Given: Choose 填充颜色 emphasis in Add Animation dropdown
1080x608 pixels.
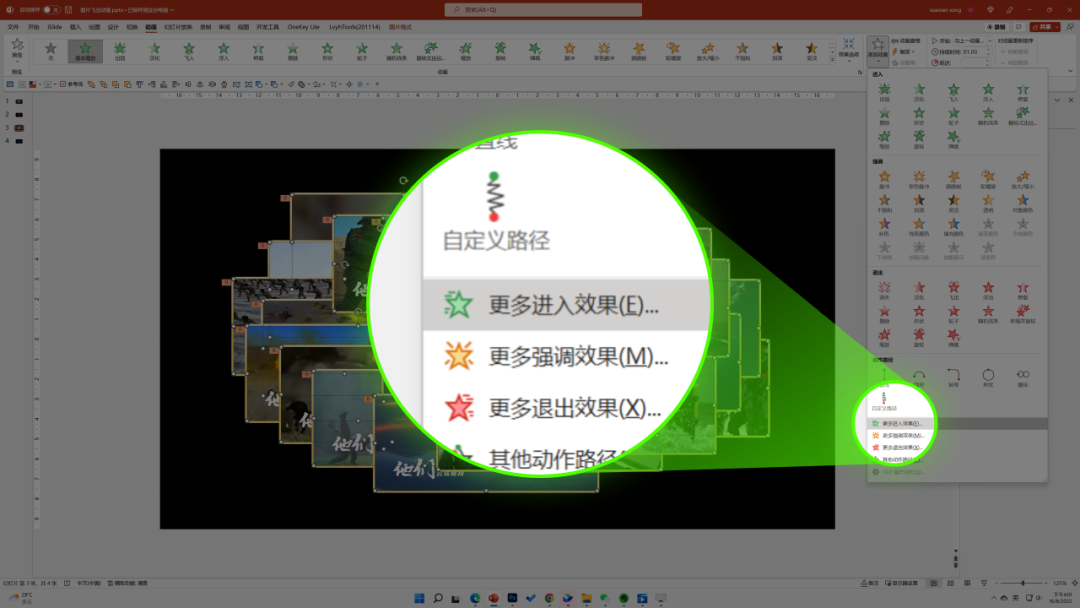Looking at the screenshot, I should point(953,227).
